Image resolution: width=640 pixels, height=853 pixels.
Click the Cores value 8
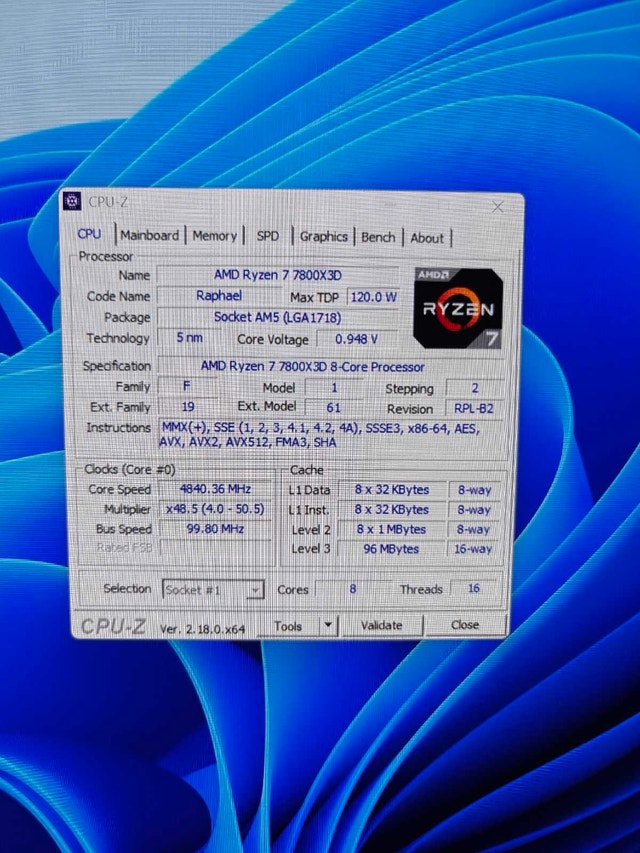click(x=353, y=589)
